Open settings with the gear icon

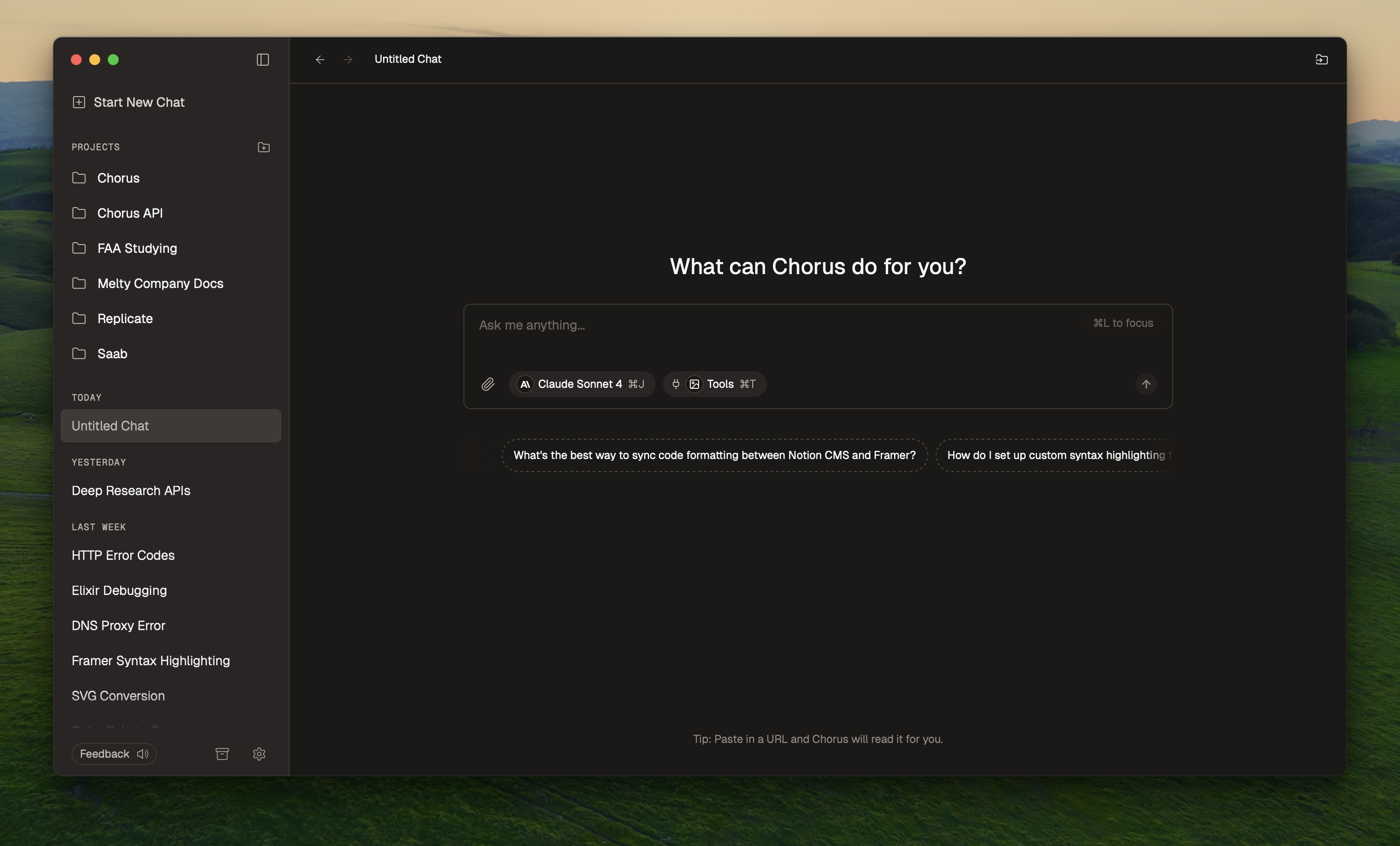coord(259,754)
